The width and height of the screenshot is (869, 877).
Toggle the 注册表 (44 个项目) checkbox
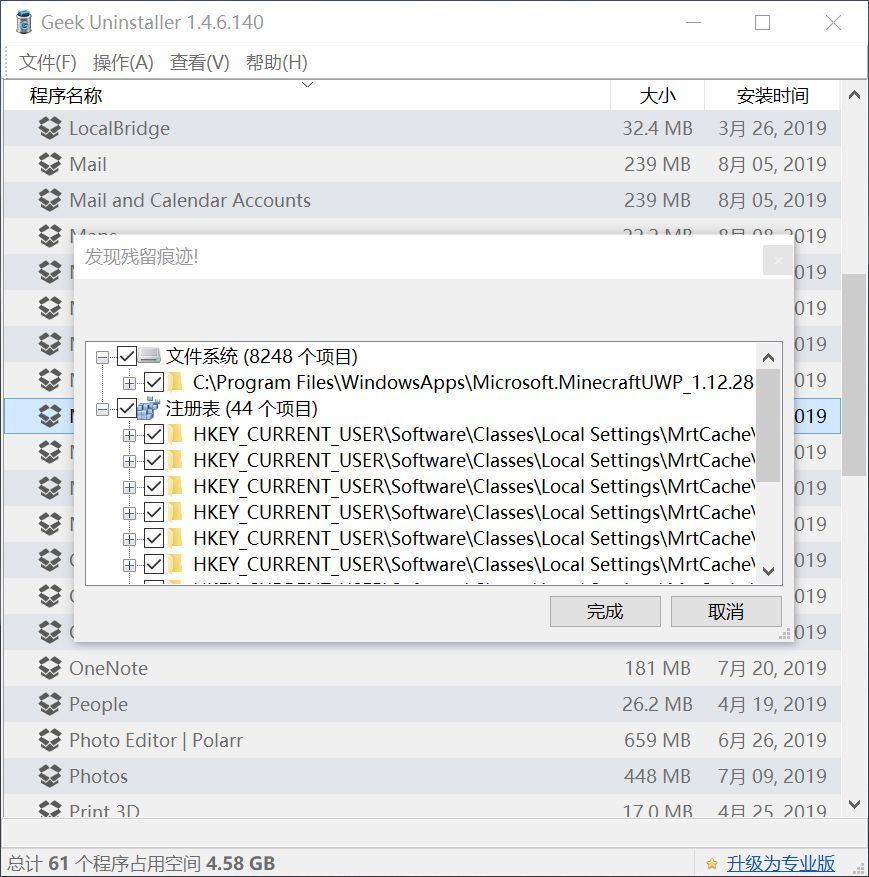click(x=127, y=408)
